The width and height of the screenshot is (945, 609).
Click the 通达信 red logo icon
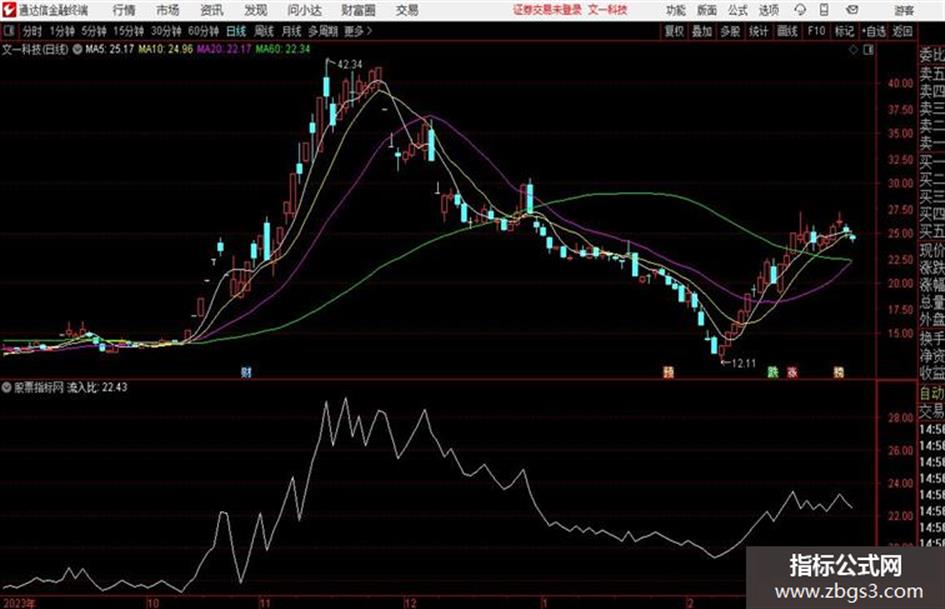coord(9,10)
